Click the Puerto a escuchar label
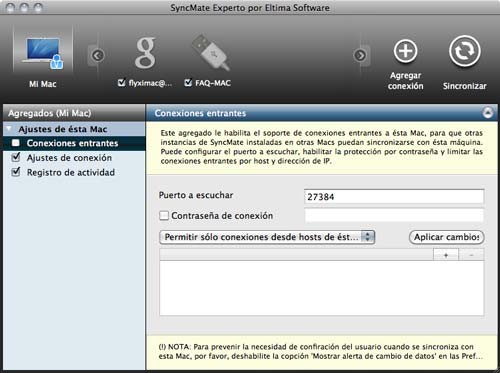 coord(196,195)
